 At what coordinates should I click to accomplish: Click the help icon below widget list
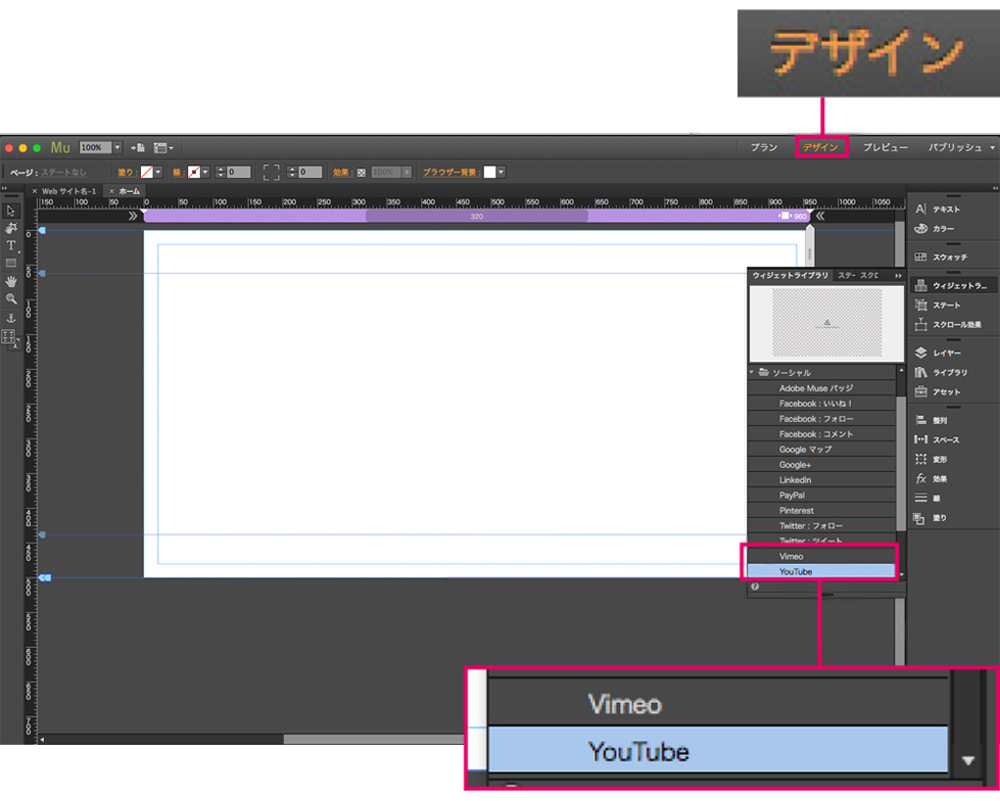click(755, 587)
